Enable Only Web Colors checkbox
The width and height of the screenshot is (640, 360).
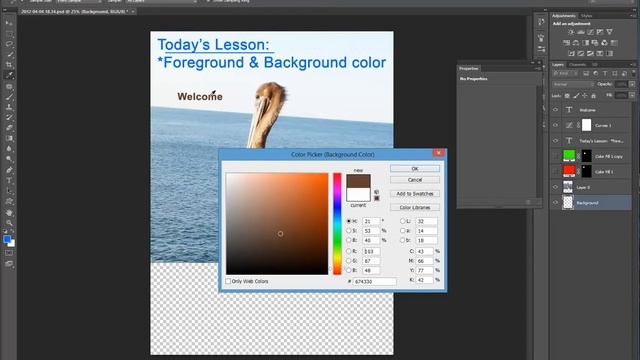point(228,281)
